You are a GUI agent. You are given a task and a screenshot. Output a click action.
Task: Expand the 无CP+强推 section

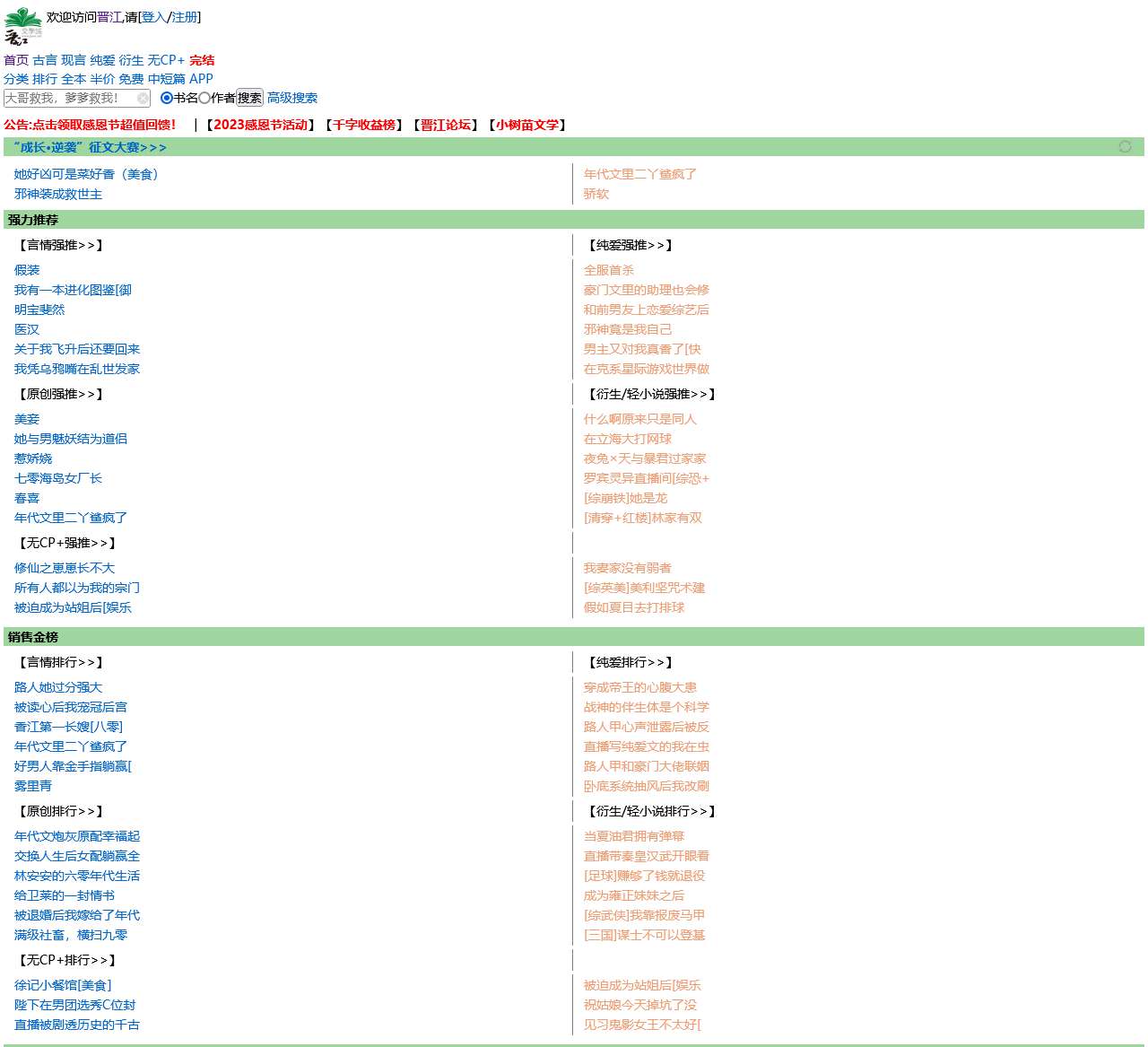(x=67, y=543)
